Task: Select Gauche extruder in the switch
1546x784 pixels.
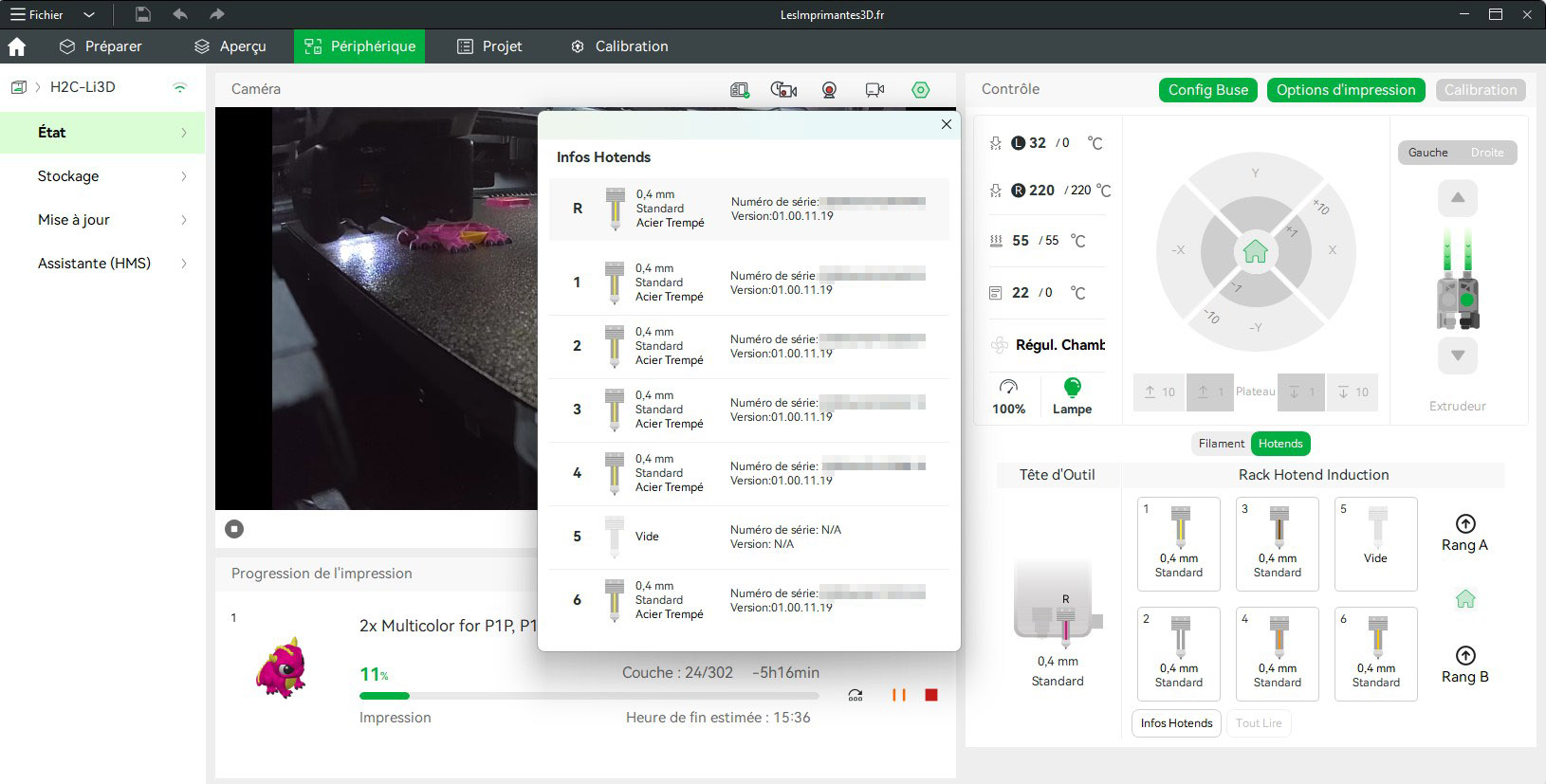Action: coord(1427,153)
